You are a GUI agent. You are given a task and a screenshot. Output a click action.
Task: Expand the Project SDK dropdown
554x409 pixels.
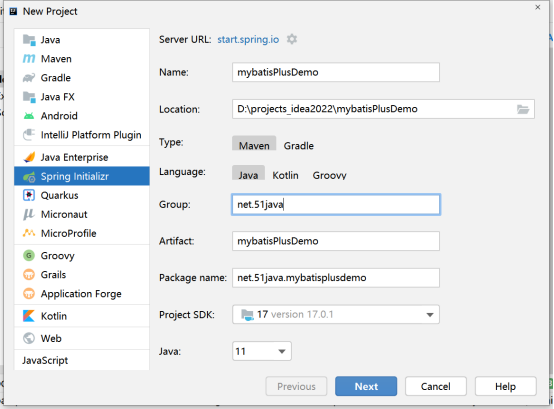click(x=336, y=314)
